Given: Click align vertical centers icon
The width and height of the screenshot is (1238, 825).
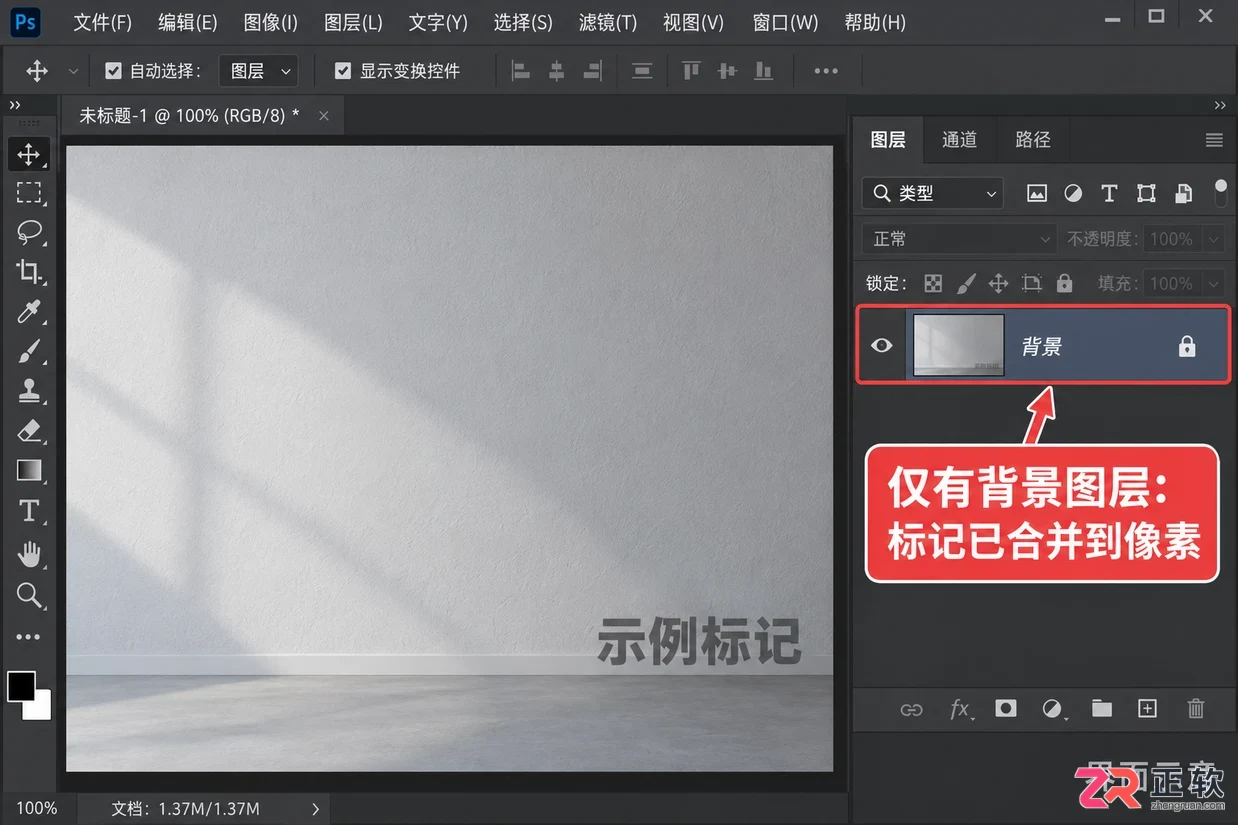Looking at the screenshot, I should click(727, 71).
